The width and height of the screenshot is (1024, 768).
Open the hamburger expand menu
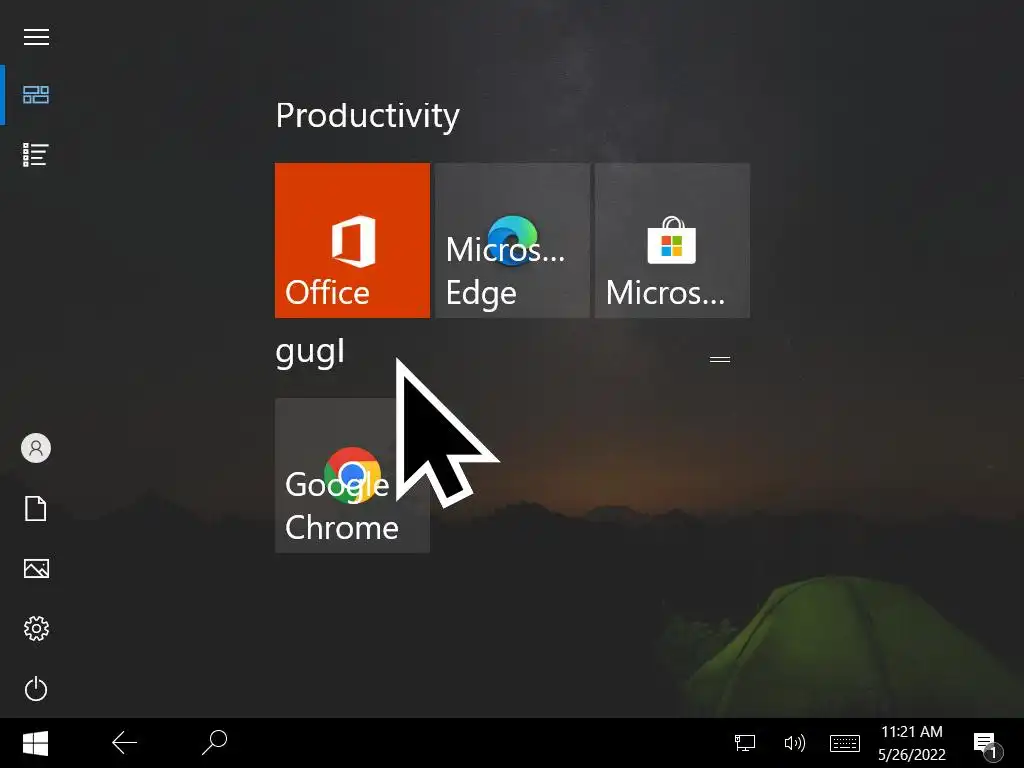click(36, 37)
